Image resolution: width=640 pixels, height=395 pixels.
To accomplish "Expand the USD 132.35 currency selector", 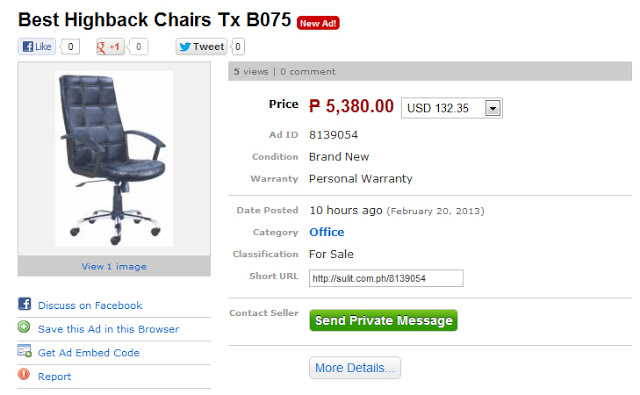I will click(x=452, y=108).
